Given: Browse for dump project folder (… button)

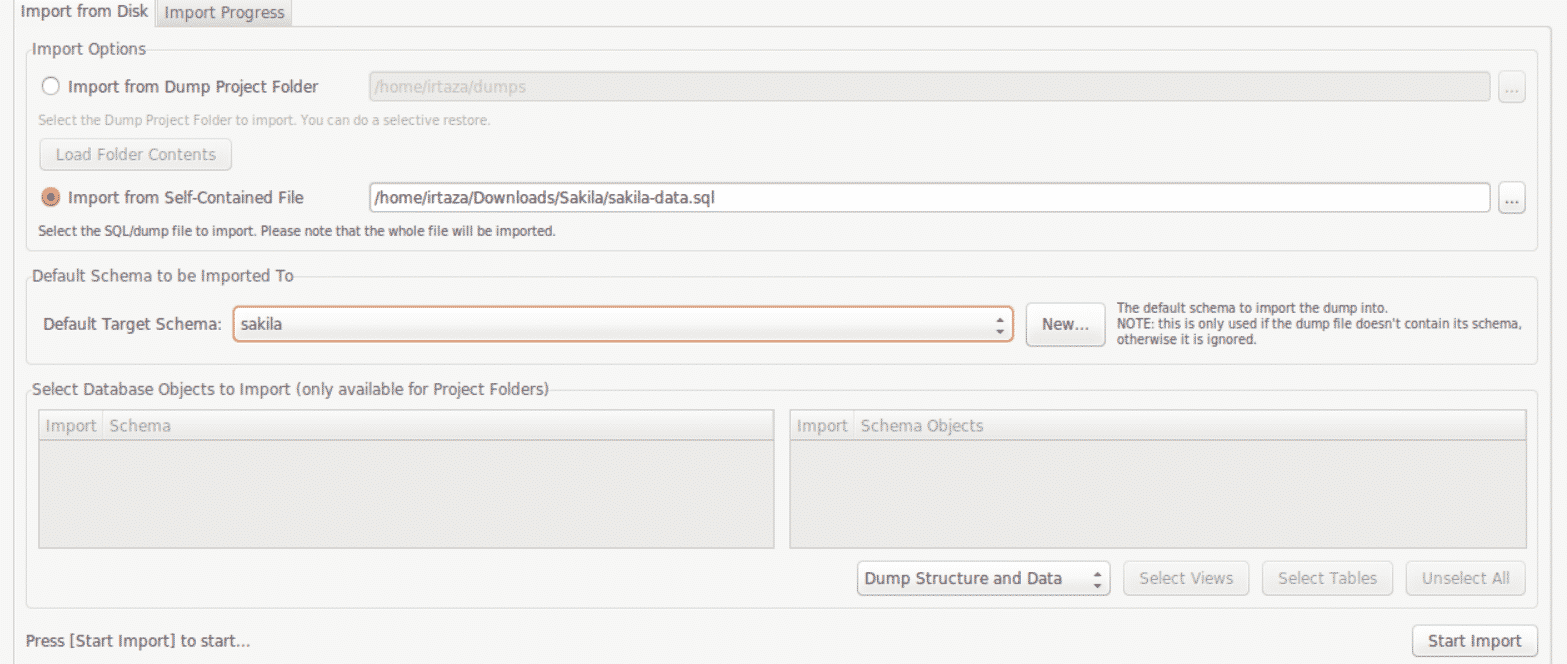Looking at the screenshot, I should pyautogui.click(x=1511, y=87).
